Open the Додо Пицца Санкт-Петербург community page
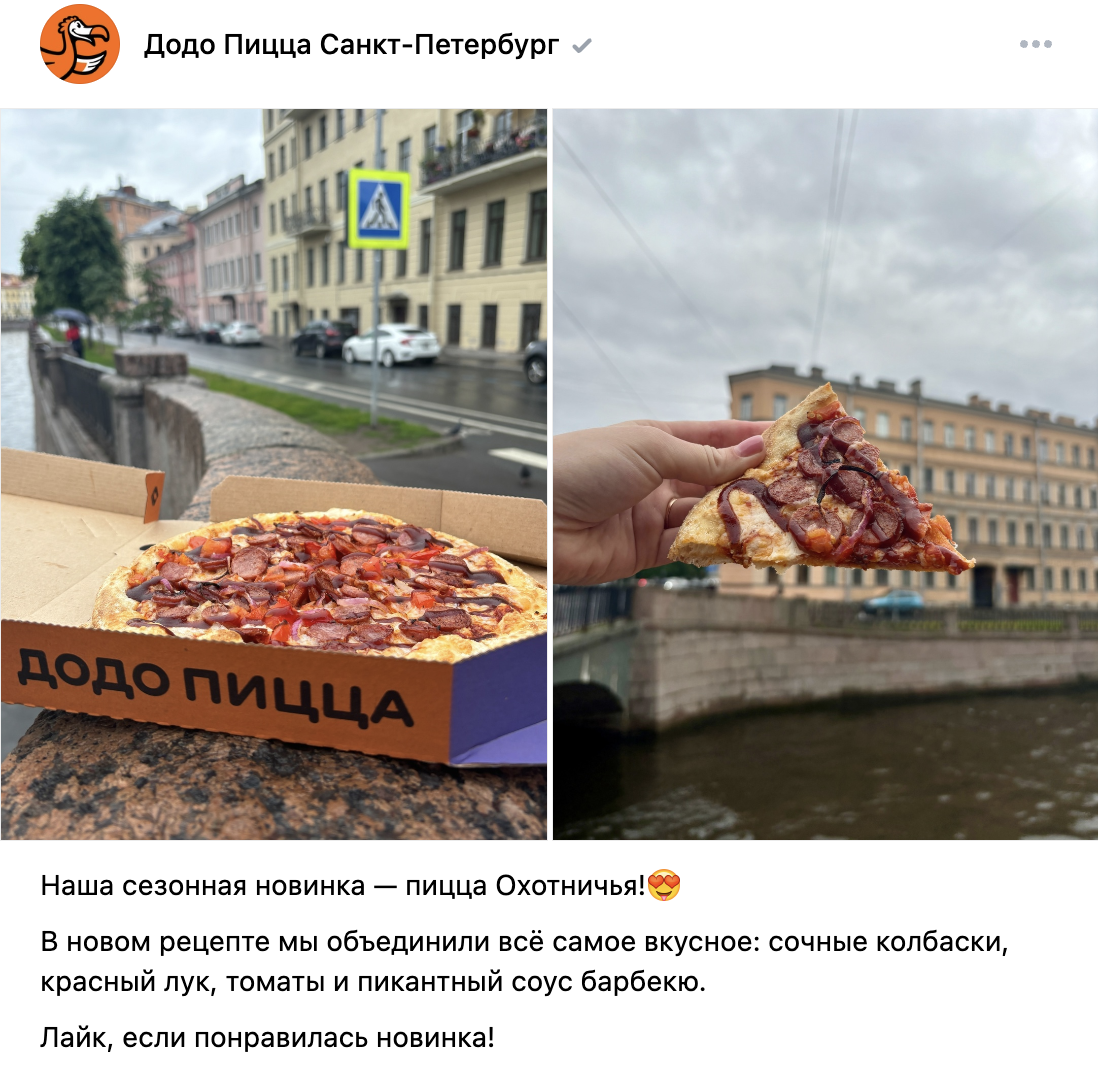Image resolution: width=1098 pixels, height=1078 pixels. tap(352, 45)
